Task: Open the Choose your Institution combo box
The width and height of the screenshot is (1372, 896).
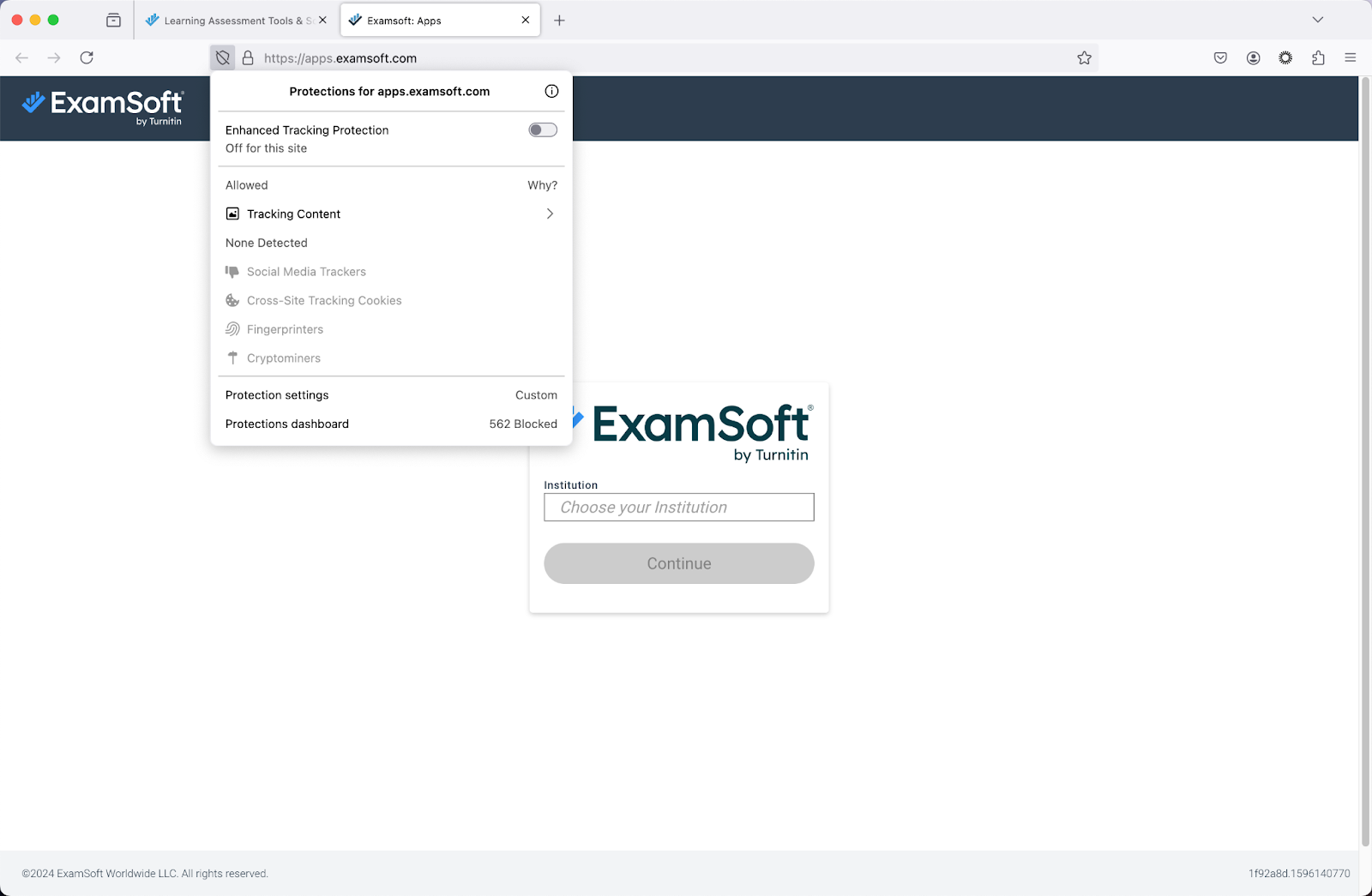Action: [x=678, y=508]
